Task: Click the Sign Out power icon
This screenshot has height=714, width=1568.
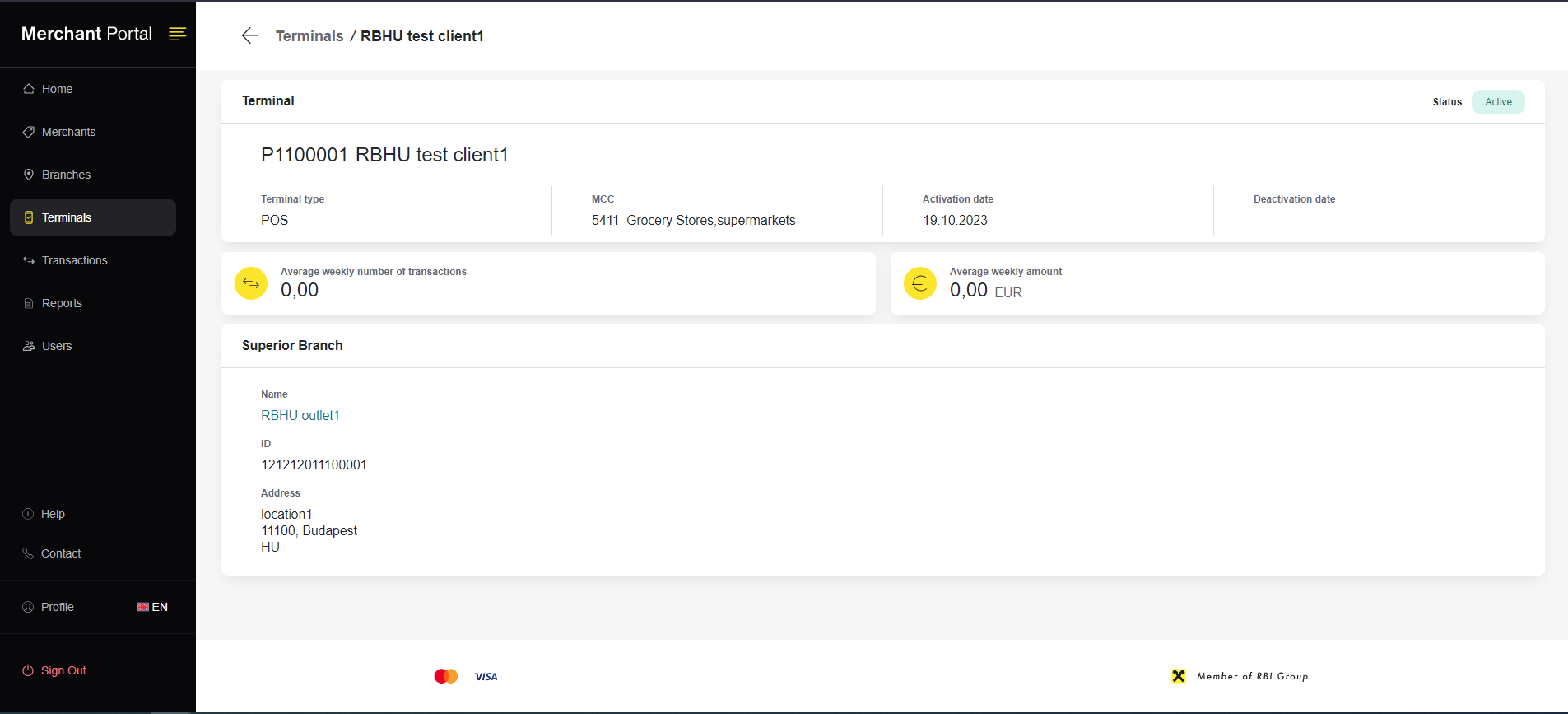Action: pyautogui.click(x=28, y=670)
